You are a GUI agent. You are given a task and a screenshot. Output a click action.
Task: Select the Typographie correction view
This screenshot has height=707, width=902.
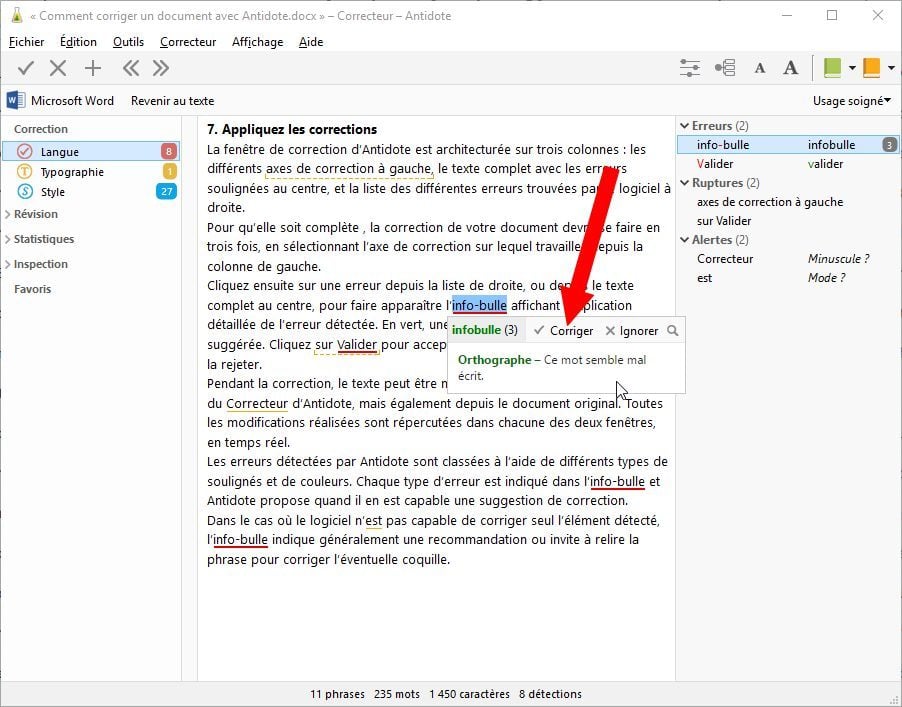[91, 171]
